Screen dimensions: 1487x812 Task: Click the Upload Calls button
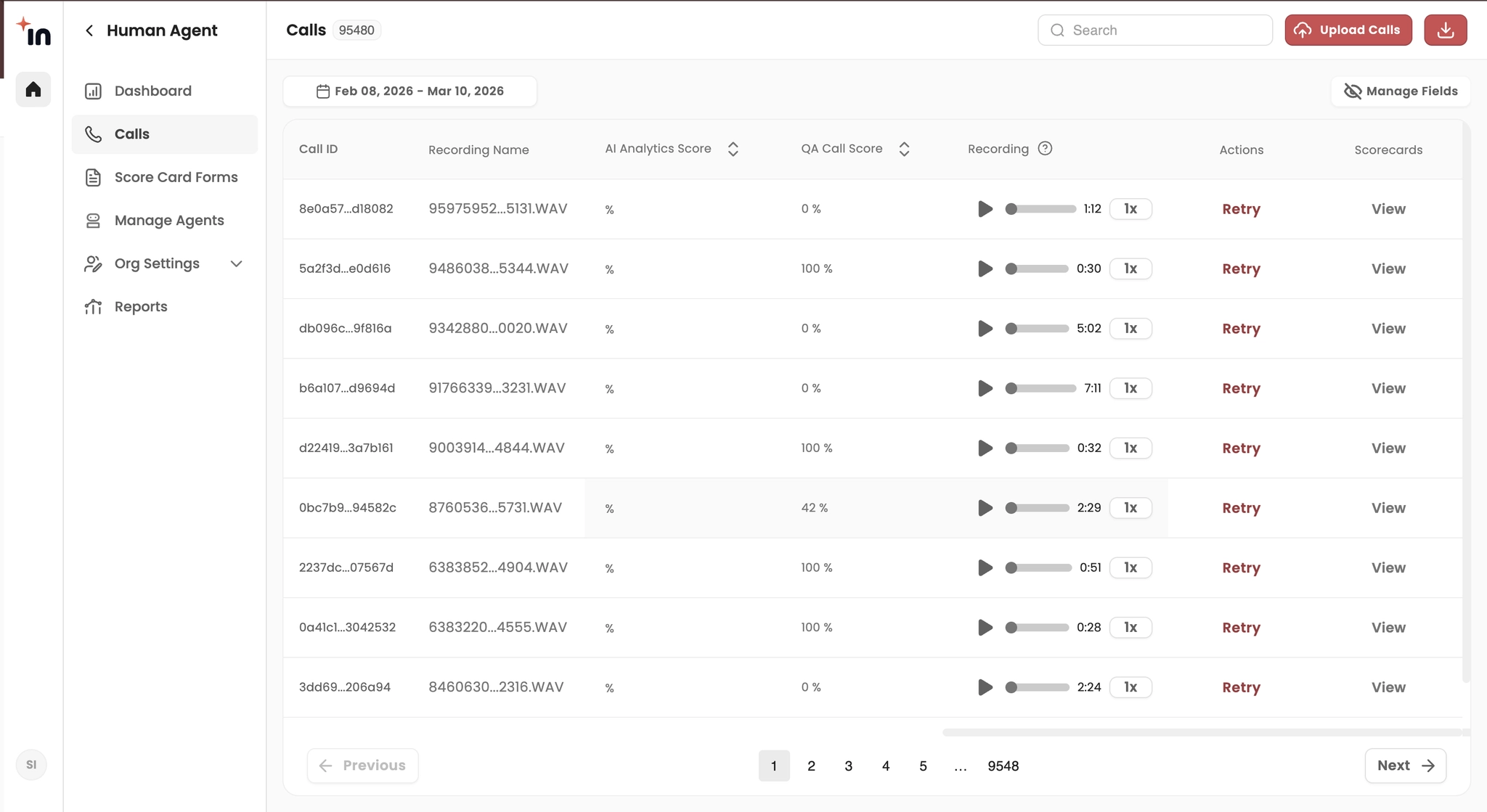pos(1348,30)
